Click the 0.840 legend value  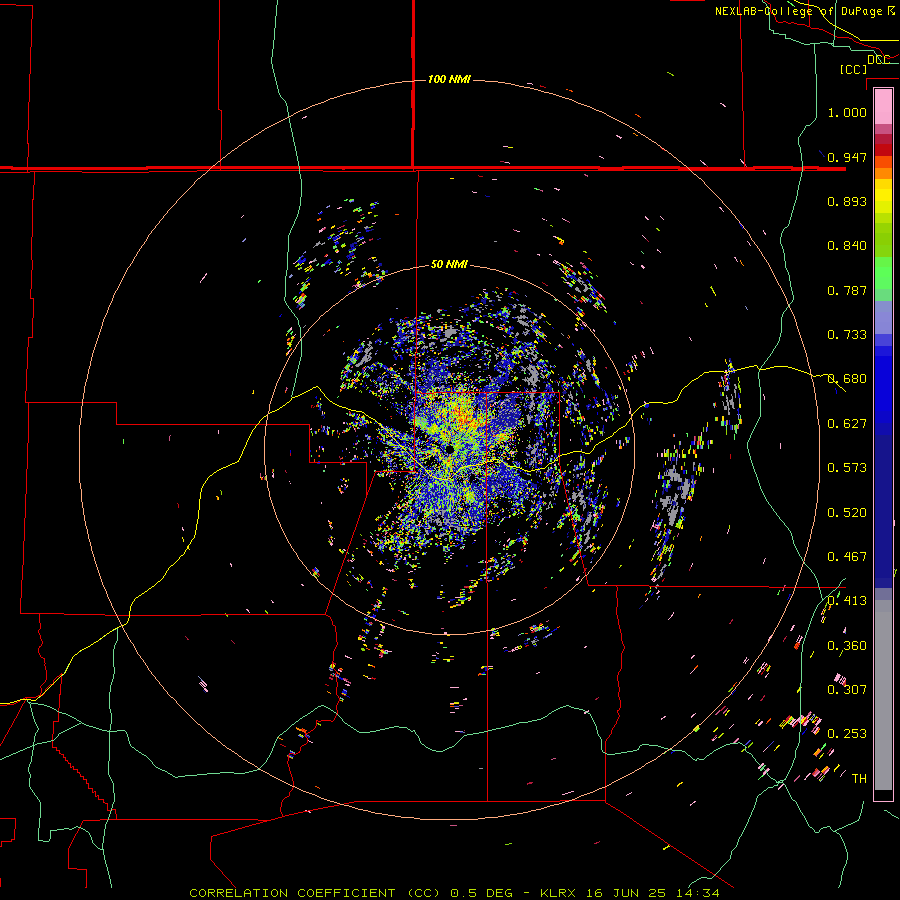click(x=847, y=246)
